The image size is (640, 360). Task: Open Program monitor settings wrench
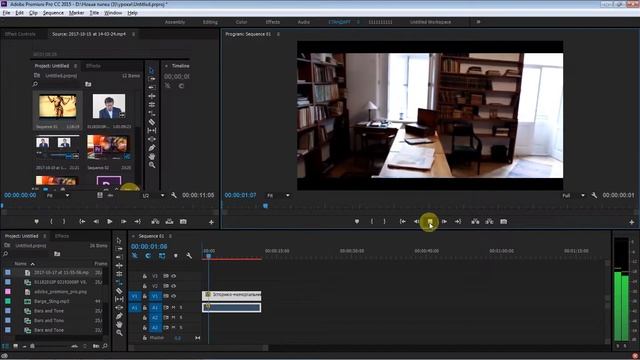594,196
